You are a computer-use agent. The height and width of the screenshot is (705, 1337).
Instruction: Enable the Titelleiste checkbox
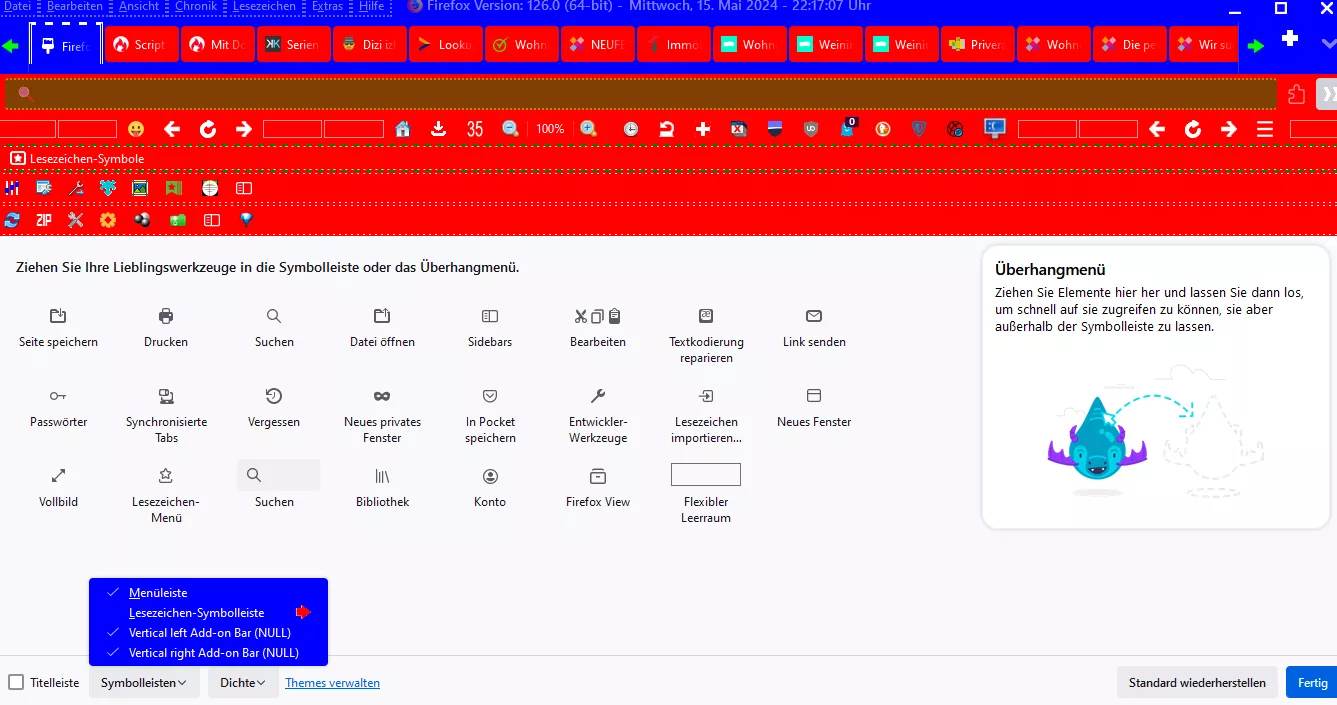point(16,683)
